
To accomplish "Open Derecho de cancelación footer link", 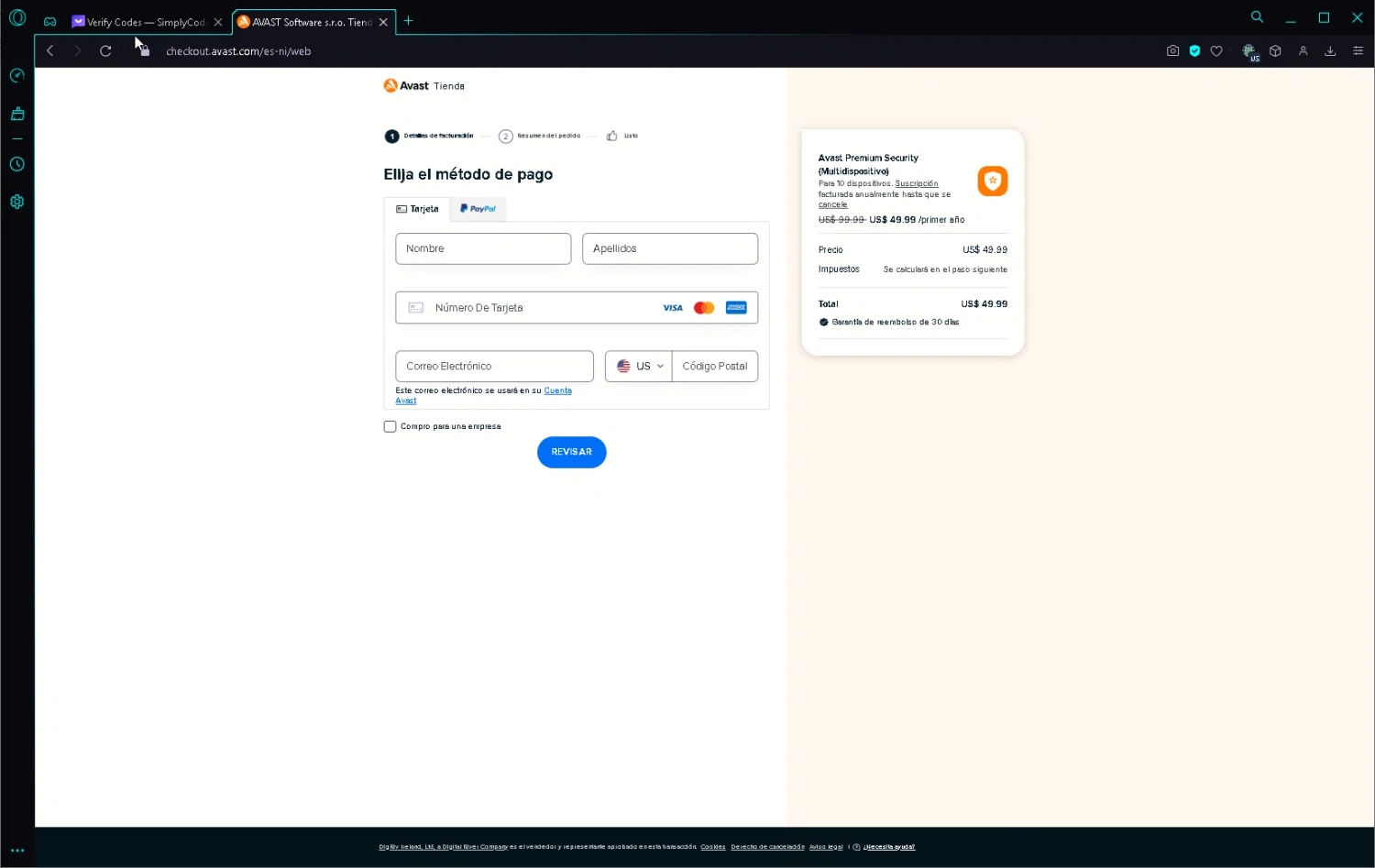I will [x=767, y=847].
